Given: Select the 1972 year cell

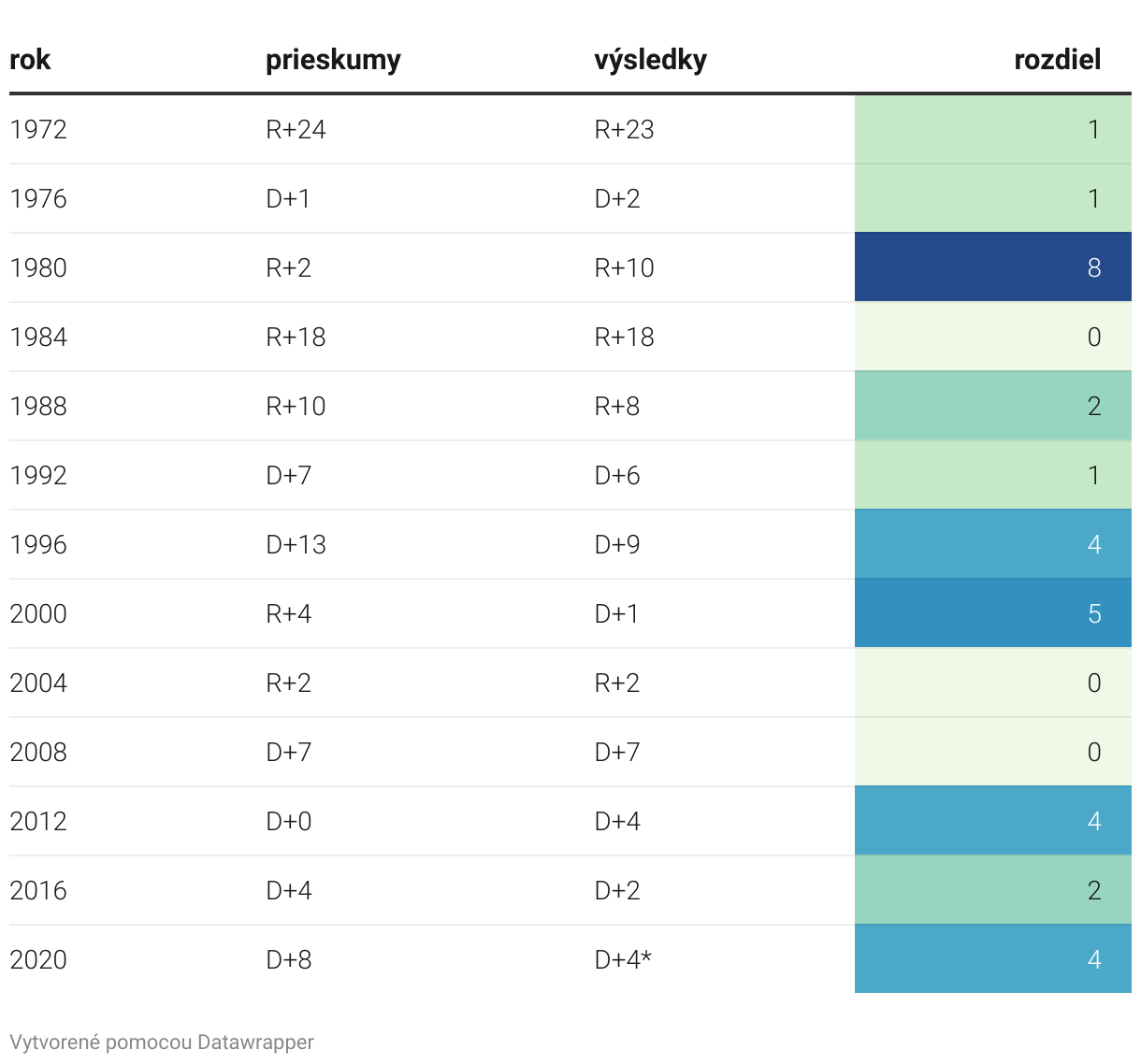Looking at the screenshot, I should [x=38, y=129].
